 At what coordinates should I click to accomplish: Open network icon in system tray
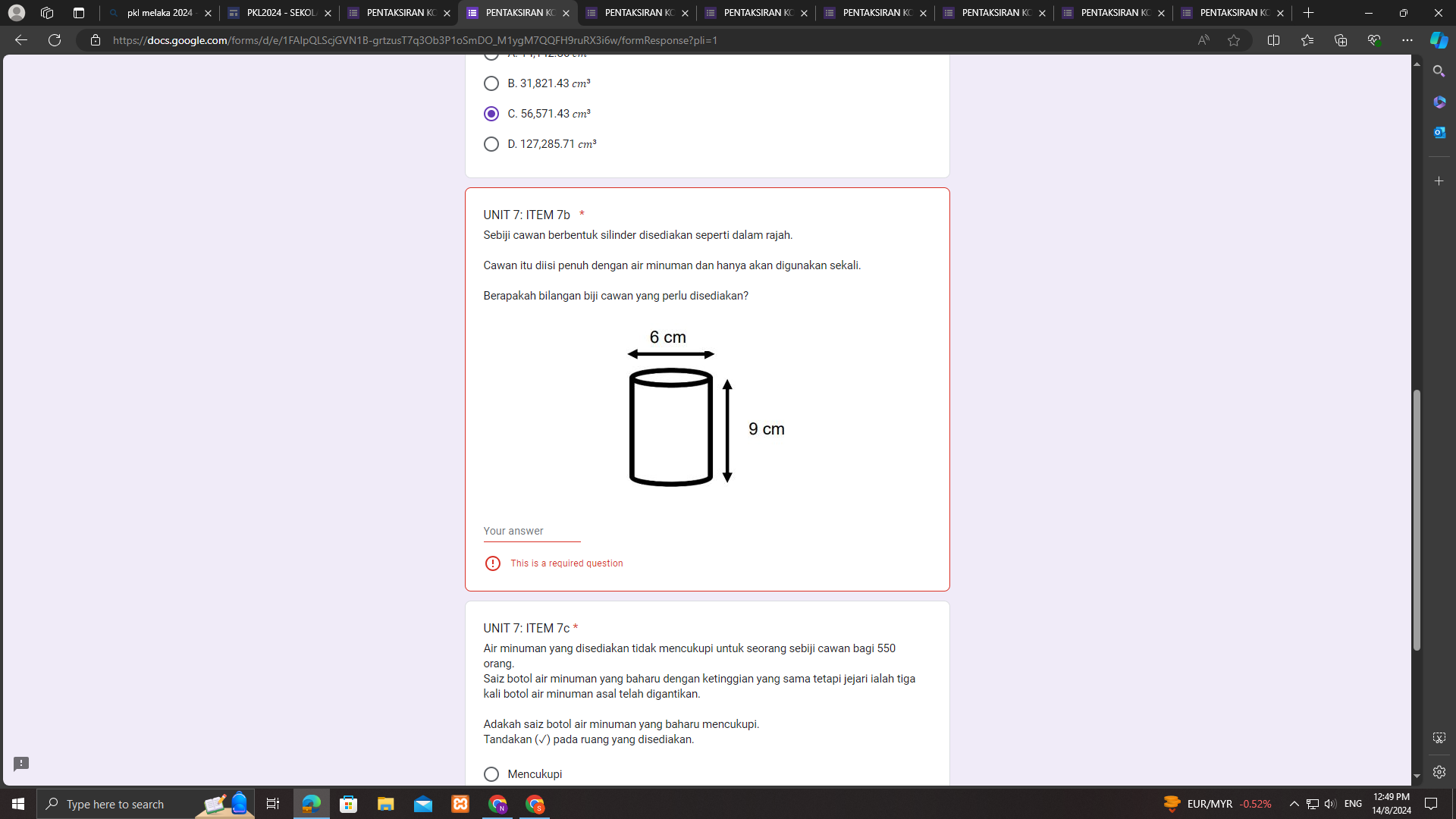click(x=1312, y=804)
